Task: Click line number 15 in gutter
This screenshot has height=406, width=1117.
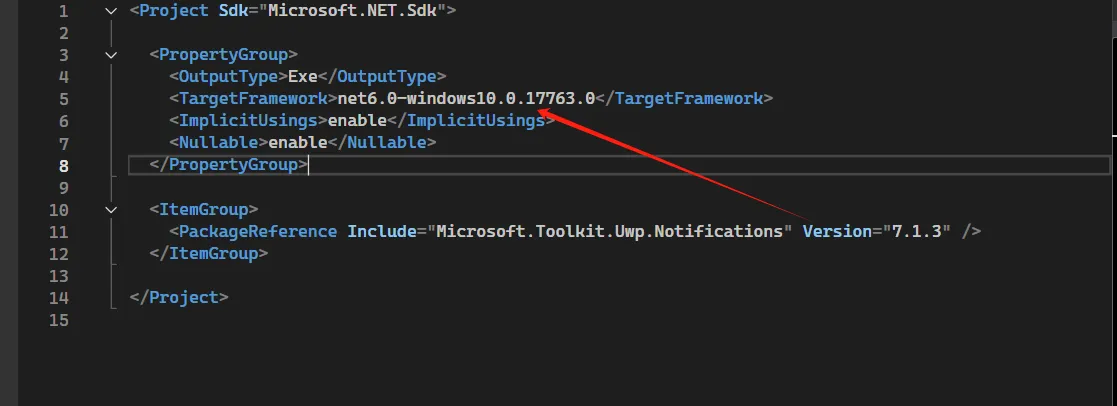Action: coord(59,320)
